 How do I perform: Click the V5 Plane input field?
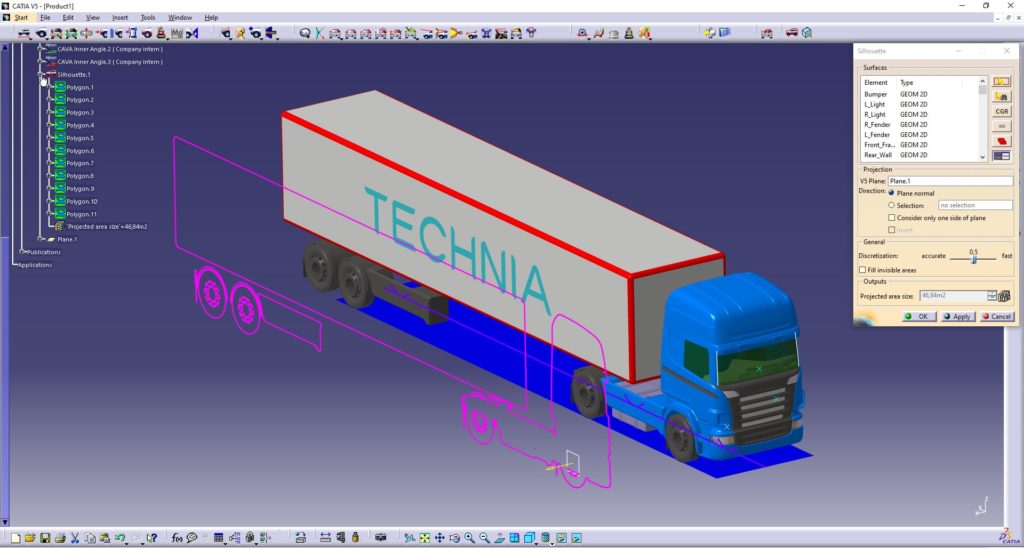(950, 181)
